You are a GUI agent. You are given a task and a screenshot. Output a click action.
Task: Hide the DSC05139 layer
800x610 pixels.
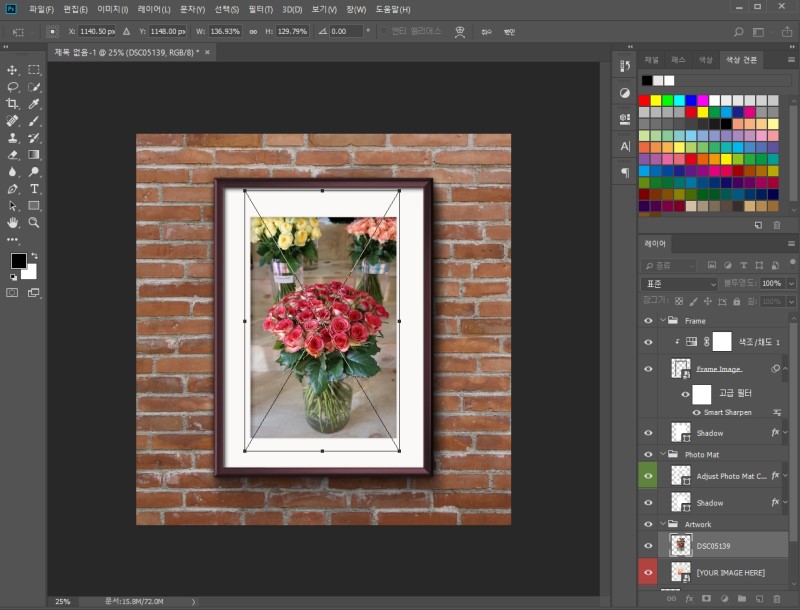click(x=648, y=546)
